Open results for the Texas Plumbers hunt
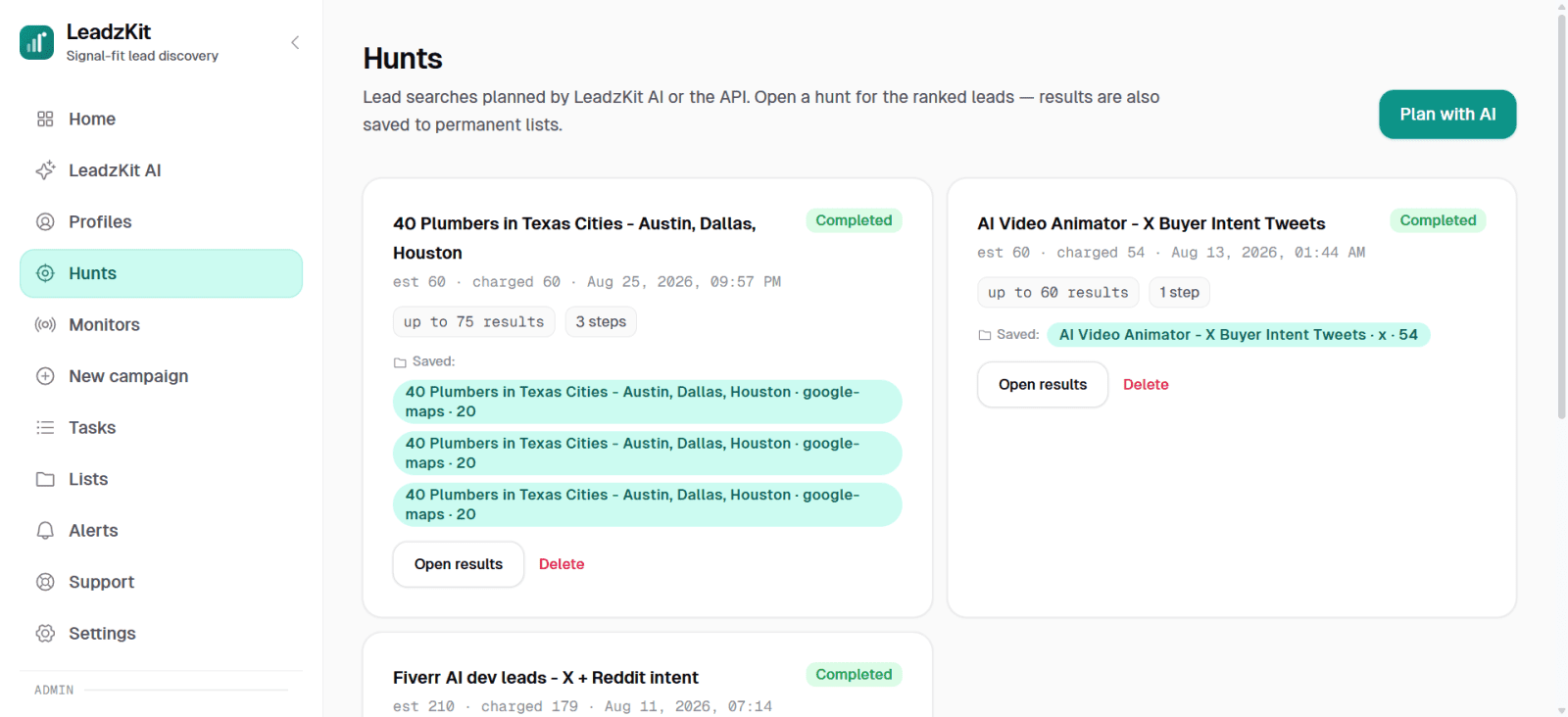The width and height of the screenshot is (1568, 717). tap(459, 564)
